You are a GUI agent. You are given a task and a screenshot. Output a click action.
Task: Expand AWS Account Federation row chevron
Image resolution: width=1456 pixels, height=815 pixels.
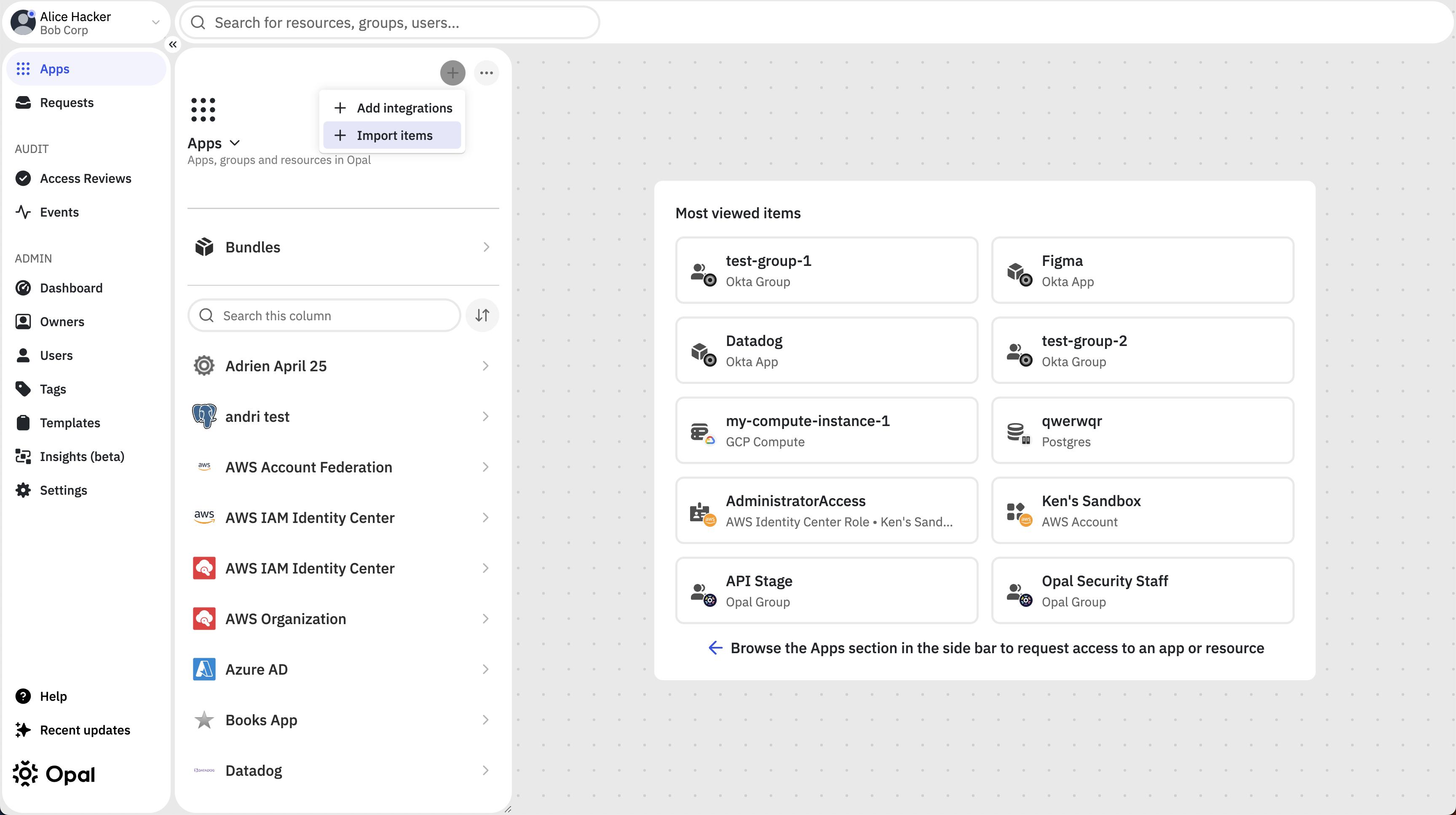click(x=485, y=467)
